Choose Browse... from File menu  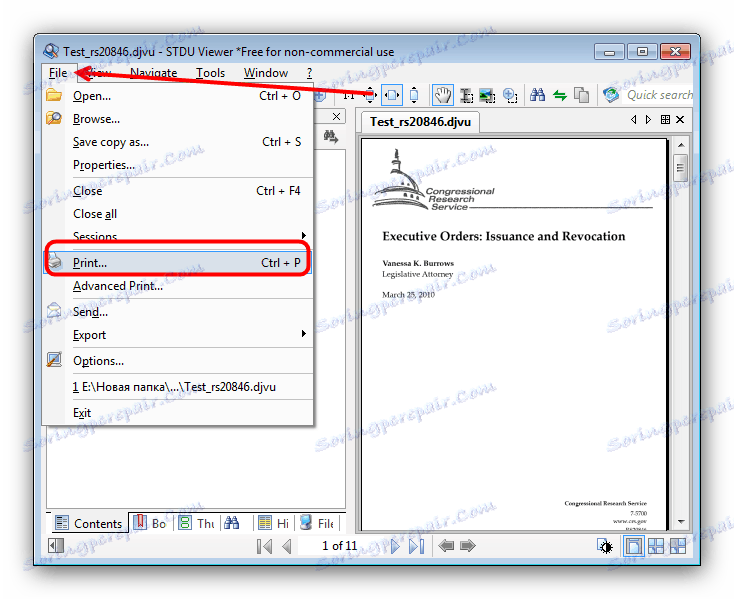click(178, 119)
